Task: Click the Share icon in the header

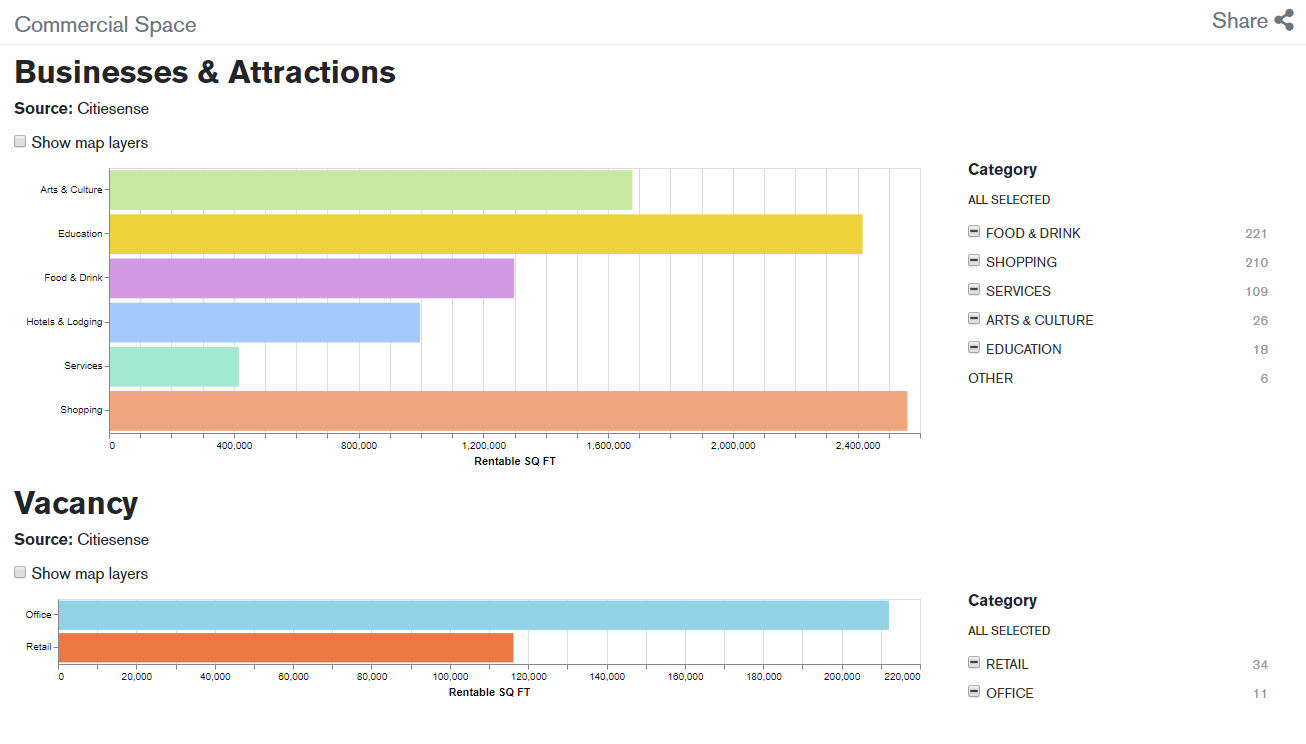Action: point(1284,21)
